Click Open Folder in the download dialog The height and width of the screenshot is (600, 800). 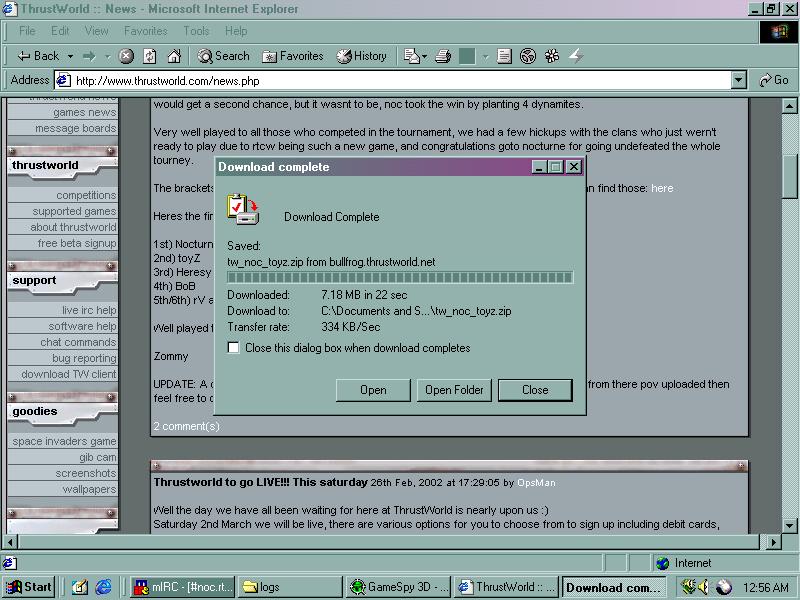454,390
